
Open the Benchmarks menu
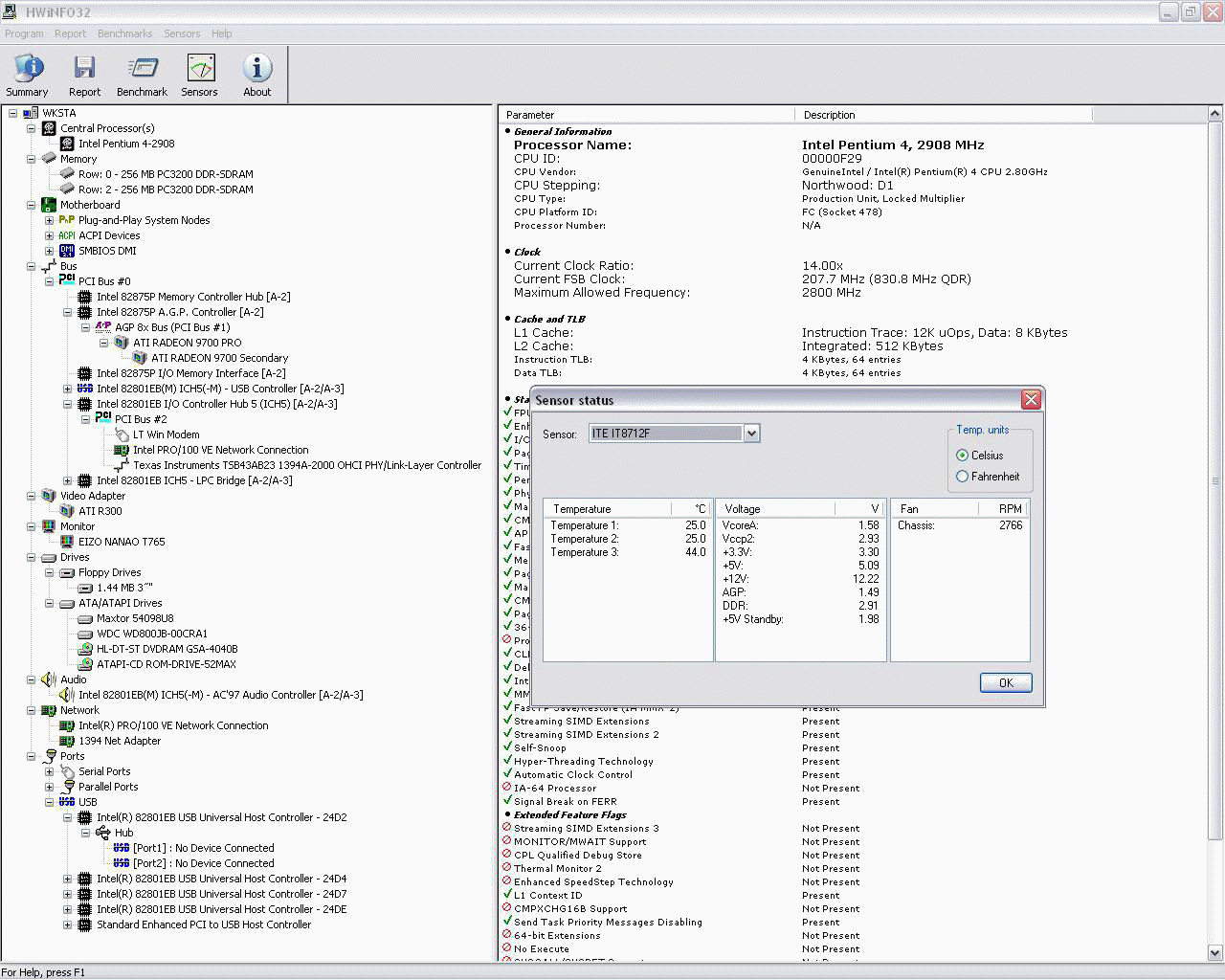click(124, 33)
